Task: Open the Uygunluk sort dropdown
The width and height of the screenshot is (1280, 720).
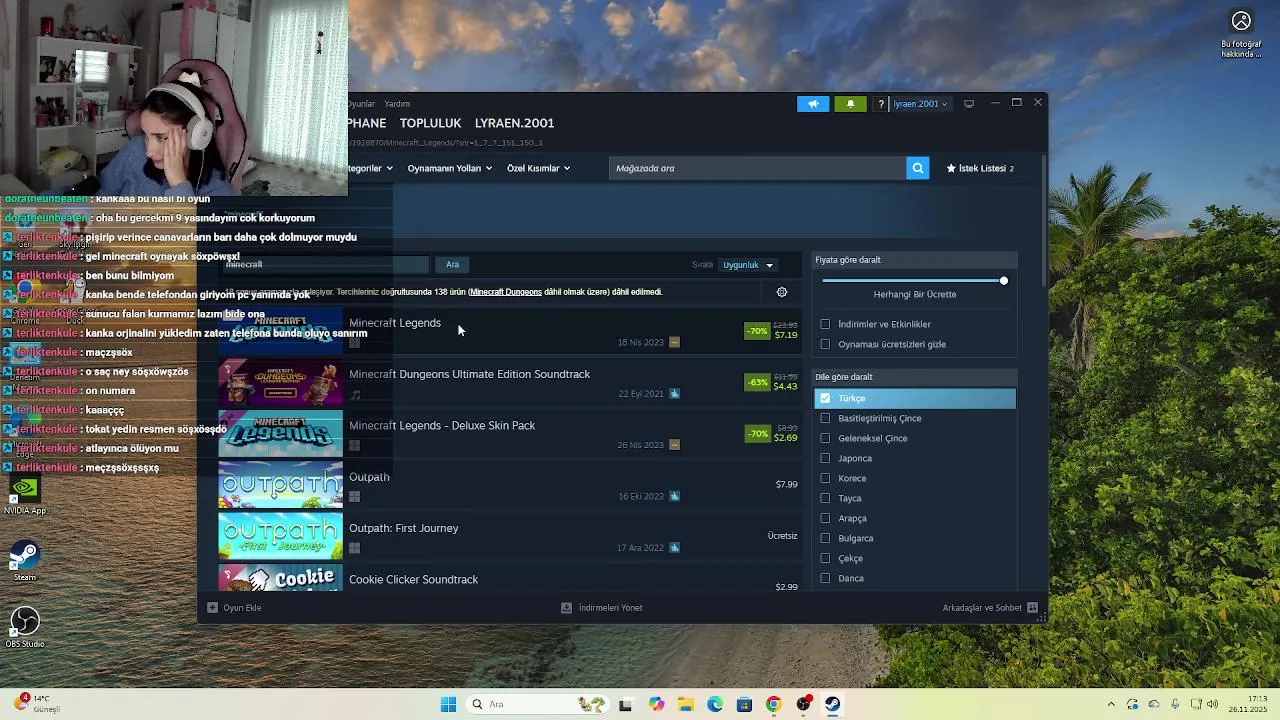Action: pyautogui.click(x=749, y=265)
